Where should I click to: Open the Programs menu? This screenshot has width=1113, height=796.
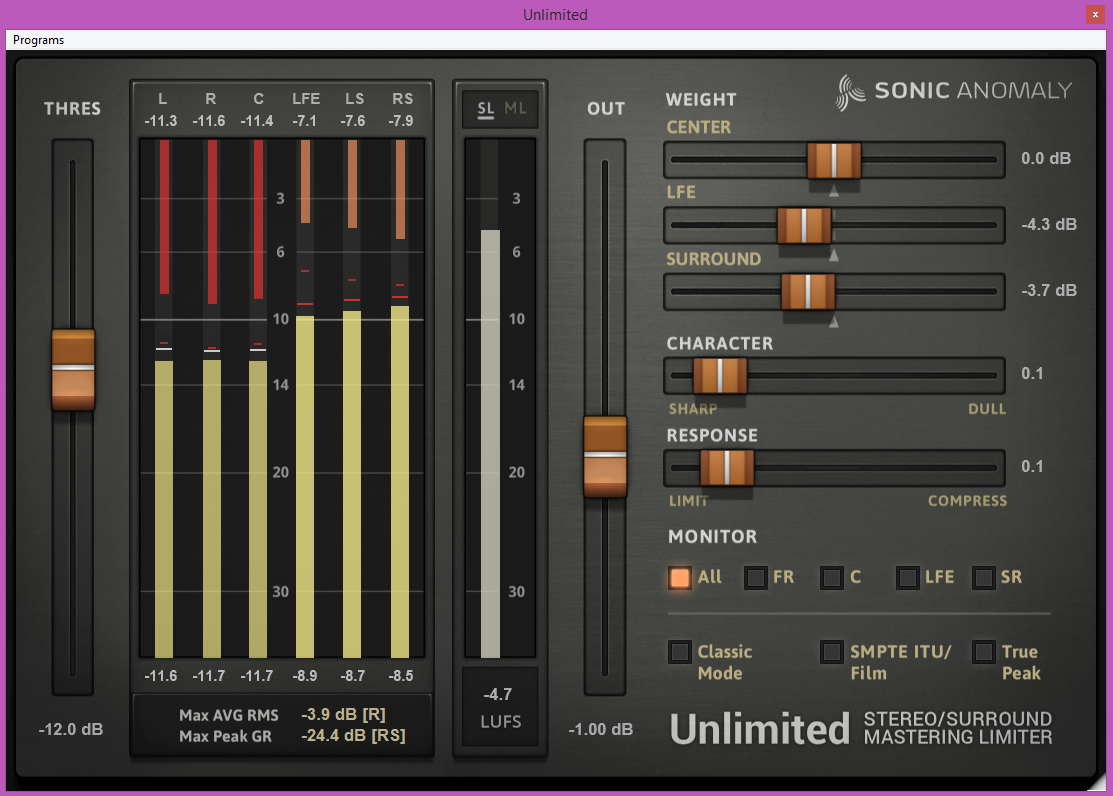[38, 40]
